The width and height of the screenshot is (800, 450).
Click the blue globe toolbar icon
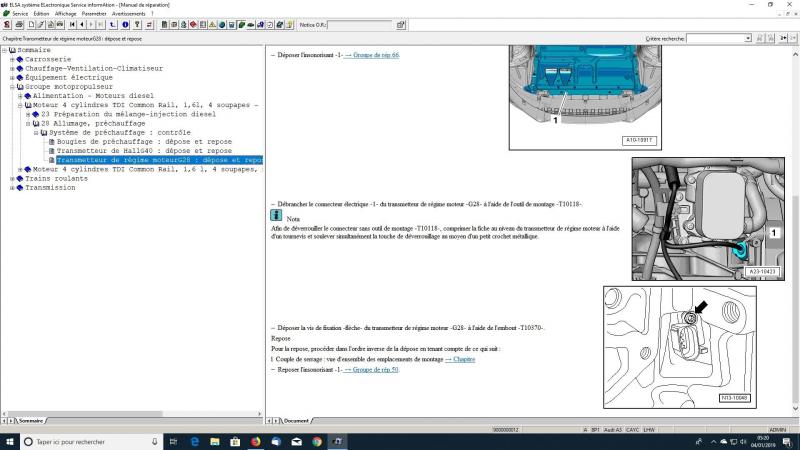tap(222, 24)
